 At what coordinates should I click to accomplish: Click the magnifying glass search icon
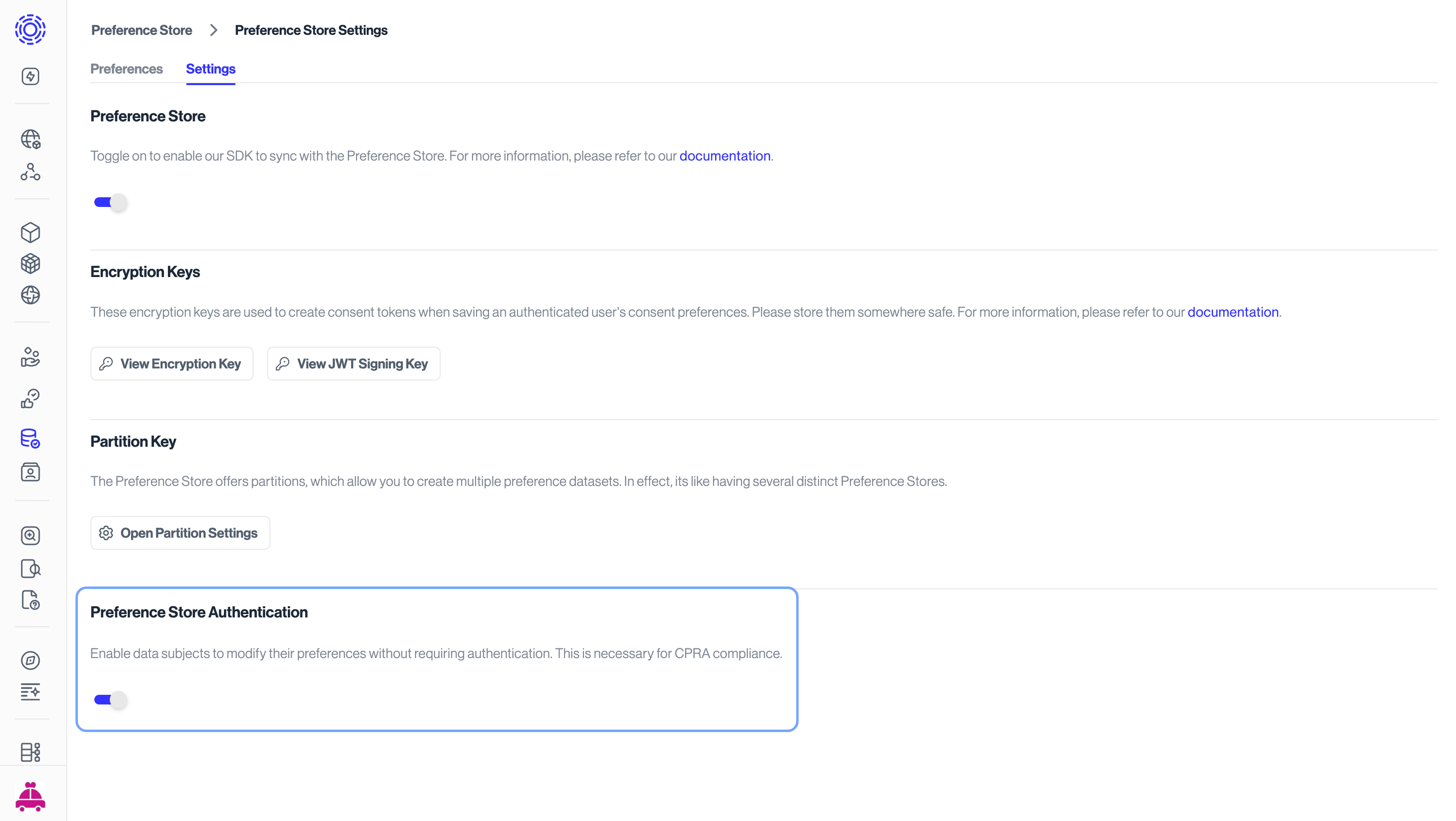(30, 536)
